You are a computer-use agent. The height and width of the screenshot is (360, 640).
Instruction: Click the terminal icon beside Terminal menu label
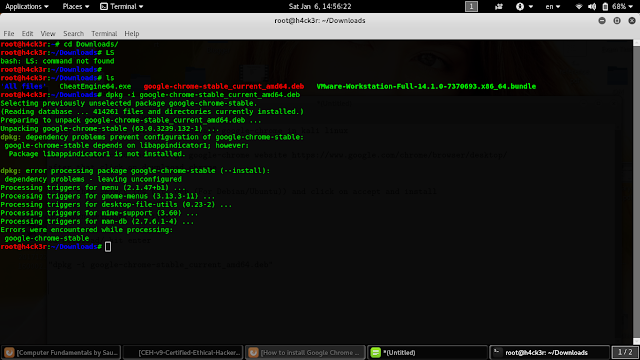click(x=104, y=7)
